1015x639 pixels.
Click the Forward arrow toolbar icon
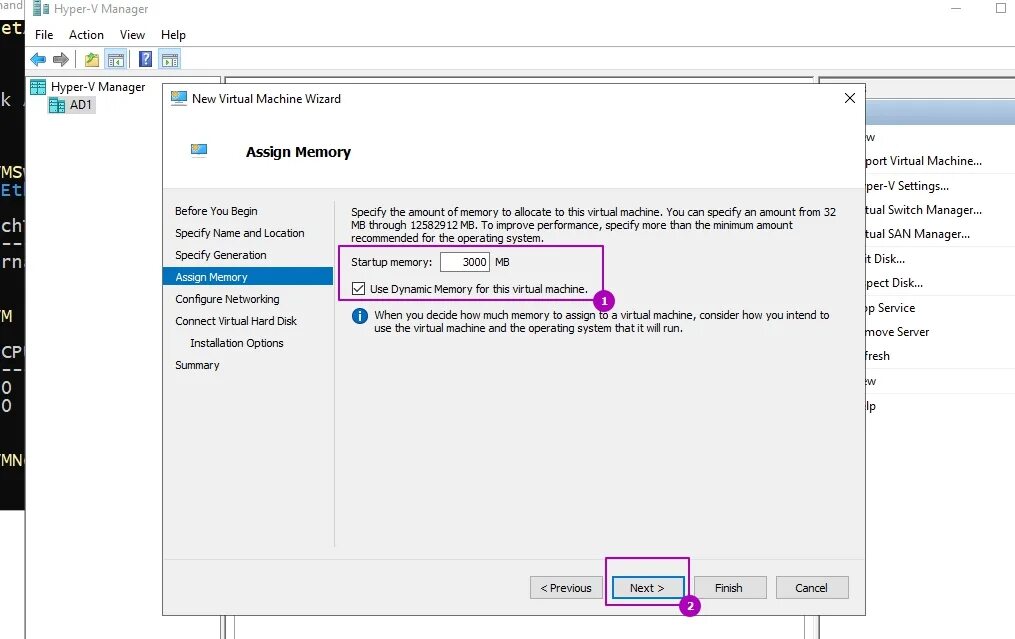[61, 60]
